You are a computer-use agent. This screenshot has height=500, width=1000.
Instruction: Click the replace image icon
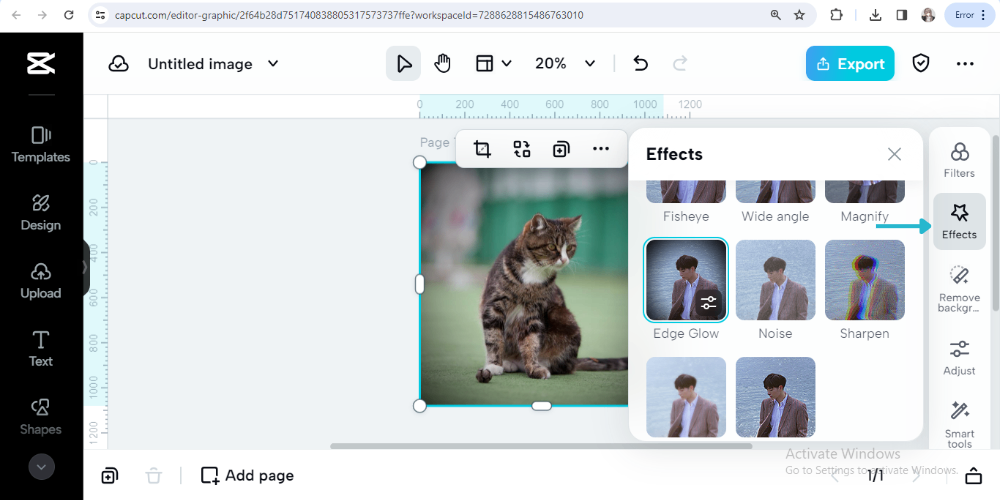tap(522, 149)
